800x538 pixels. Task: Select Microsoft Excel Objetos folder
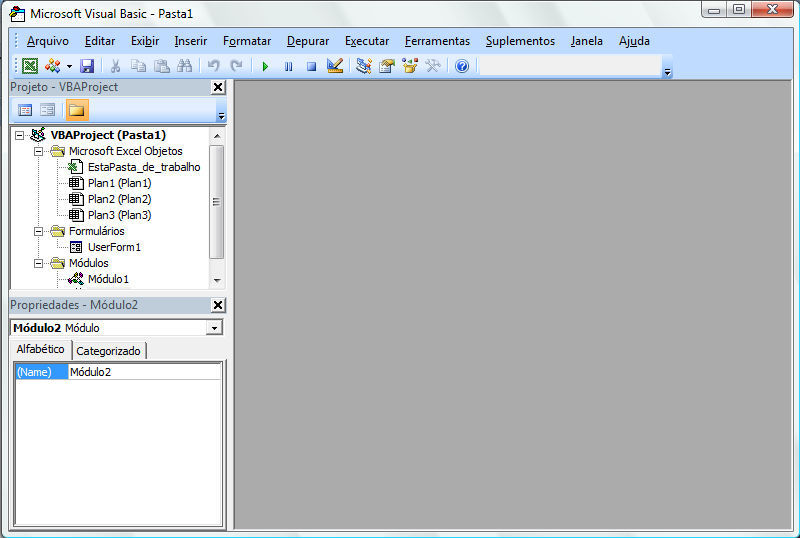coord(126,151)
